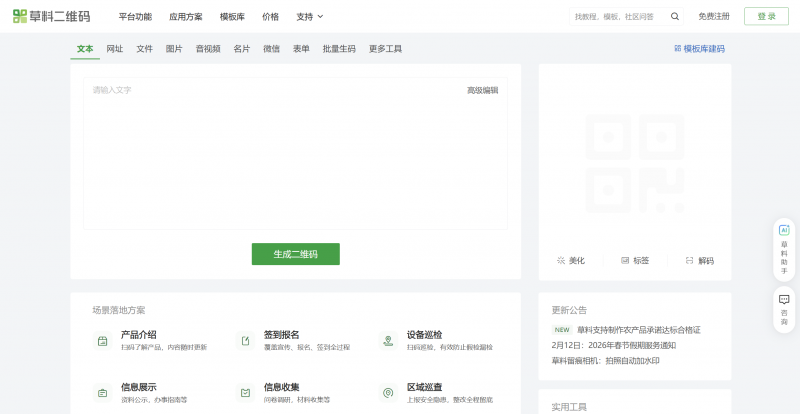Open the 模板库 menu item
The width and height of the screenshot is (800, 414).
pyautogui.click(x=232, y=16)
